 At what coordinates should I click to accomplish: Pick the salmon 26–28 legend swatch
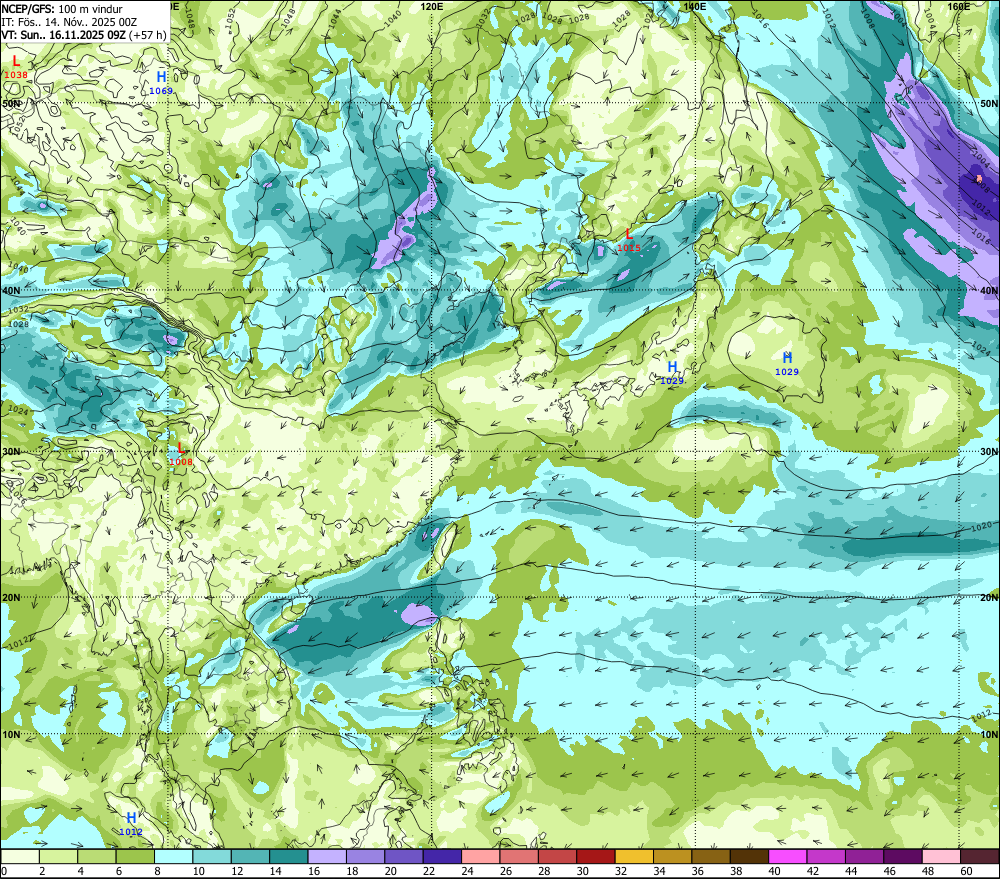pos(518,856)
